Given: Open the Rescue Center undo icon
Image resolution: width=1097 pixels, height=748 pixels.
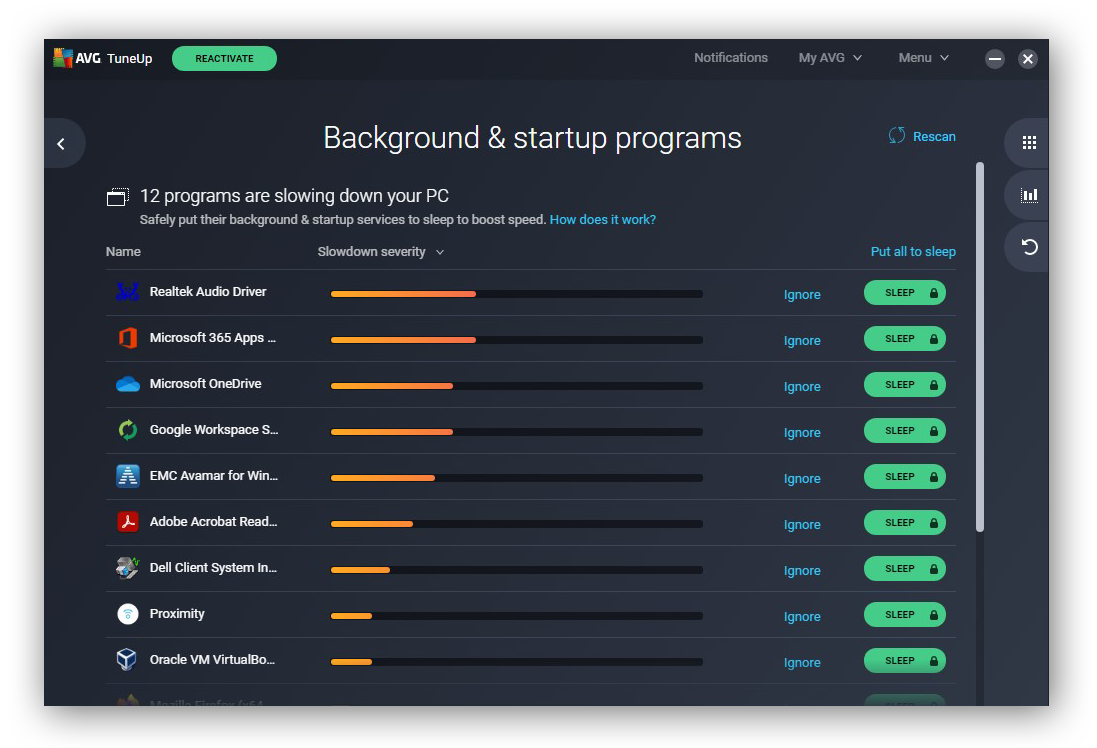Looking at the screenshot, I should (1027, 247).
